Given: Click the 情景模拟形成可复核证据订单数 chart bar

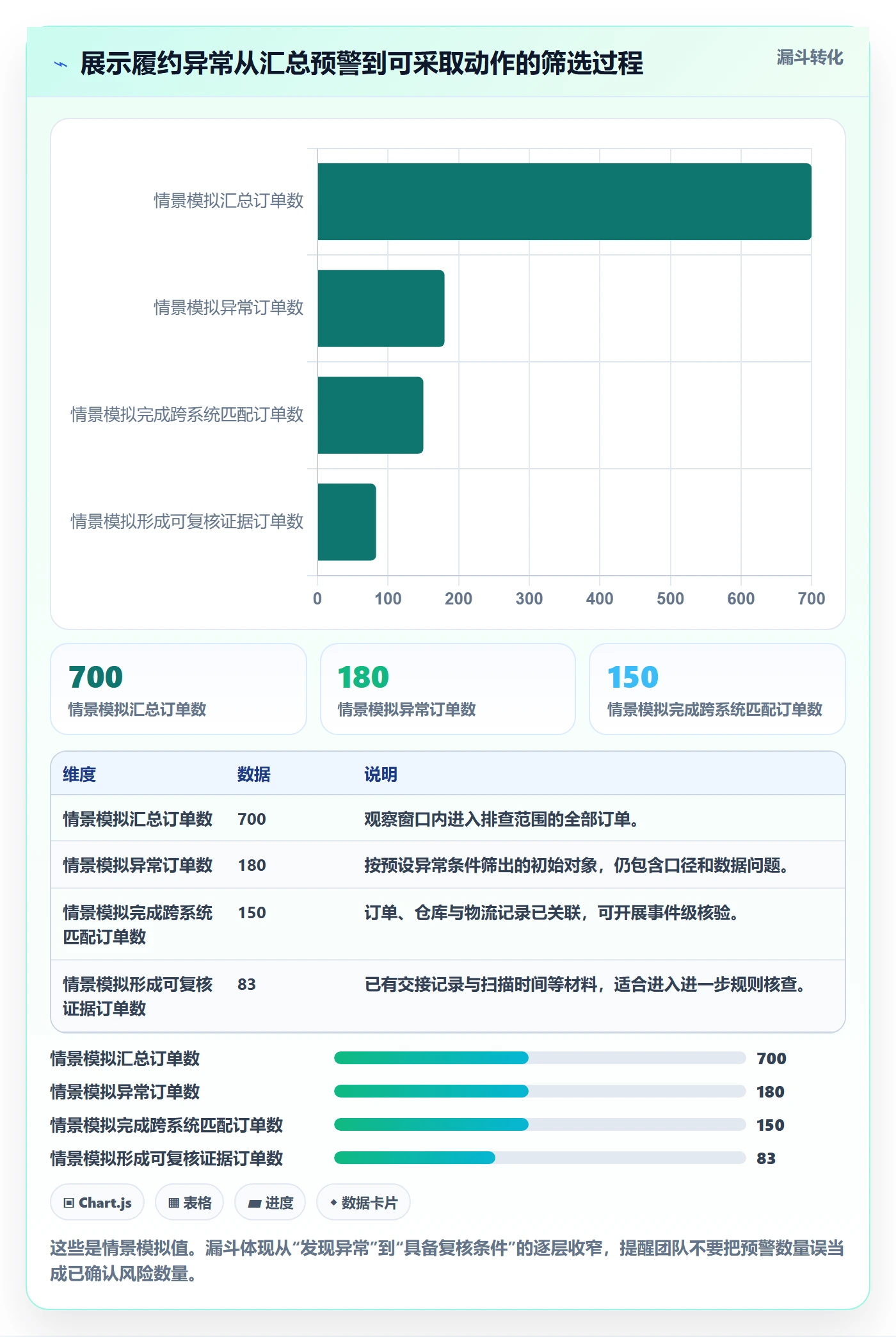Looking at the screenshot, I should pos(347,522).
